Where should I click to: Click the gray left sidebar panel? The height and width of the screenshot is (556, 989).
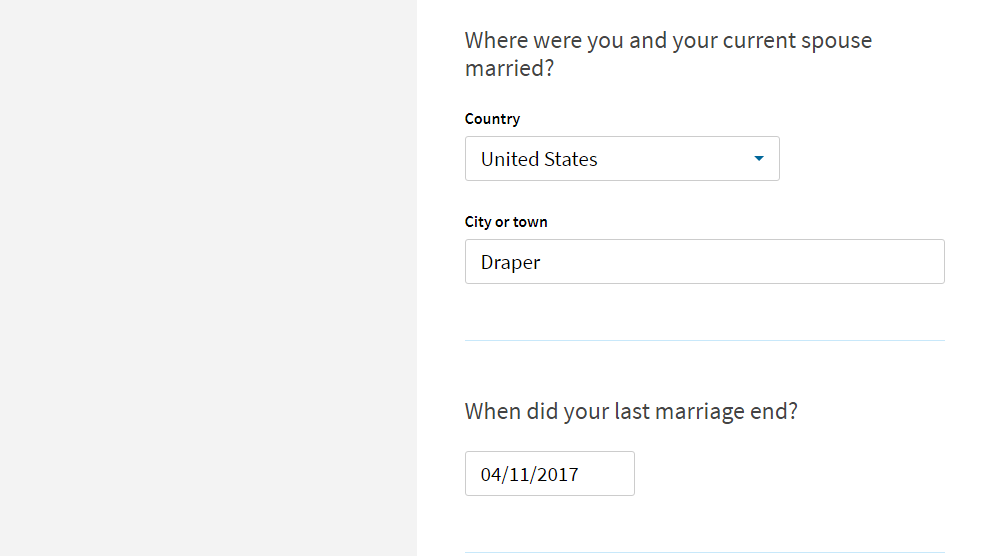click(208, 278)
